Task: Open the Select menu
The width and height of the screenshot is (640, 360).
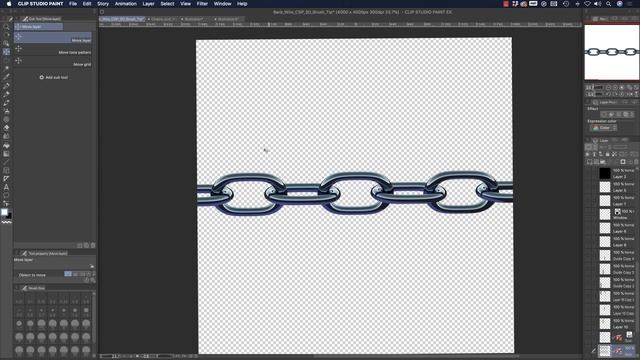Action: pyautogui.click(x=167, y=4)
